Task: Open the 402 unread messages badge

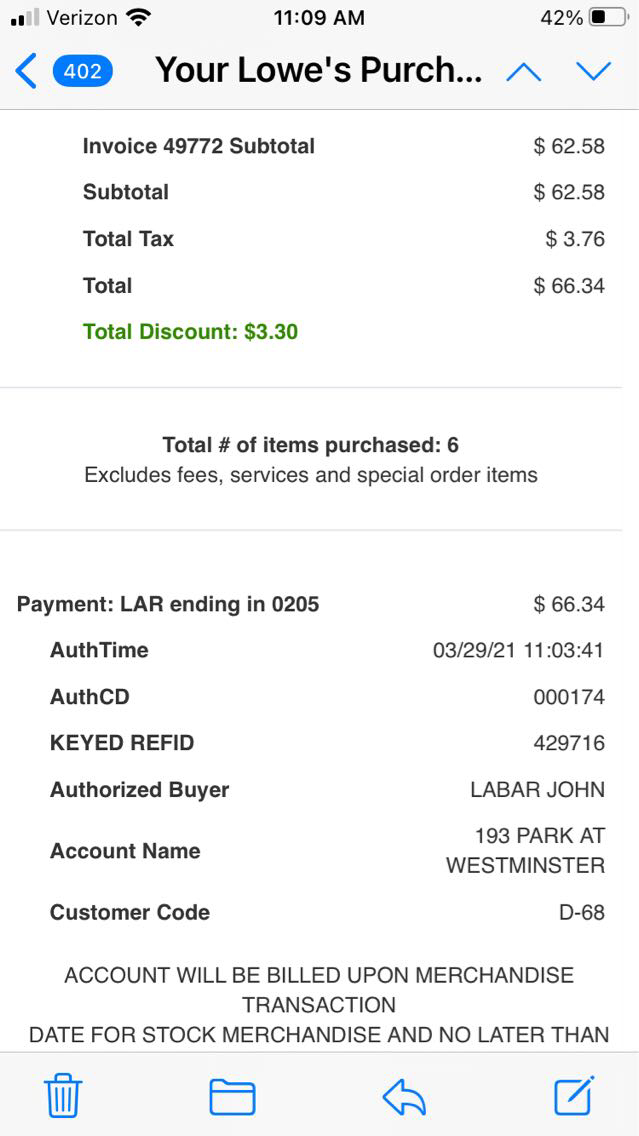Action: pyautogui.click(x=82, y=71)
